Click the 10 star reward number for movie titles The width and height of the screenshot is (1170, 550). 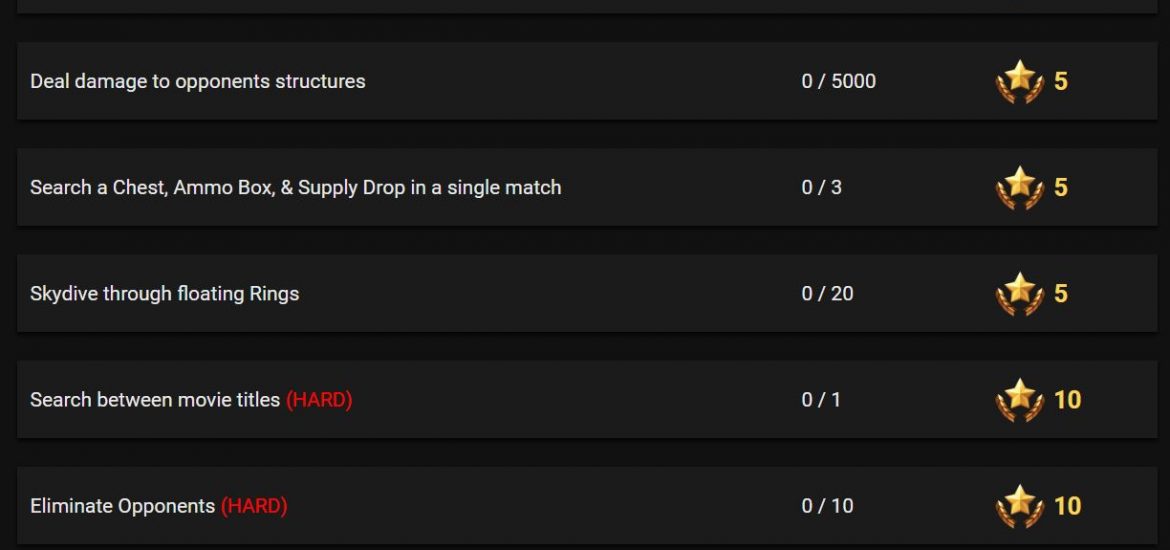coord(1067,400)
